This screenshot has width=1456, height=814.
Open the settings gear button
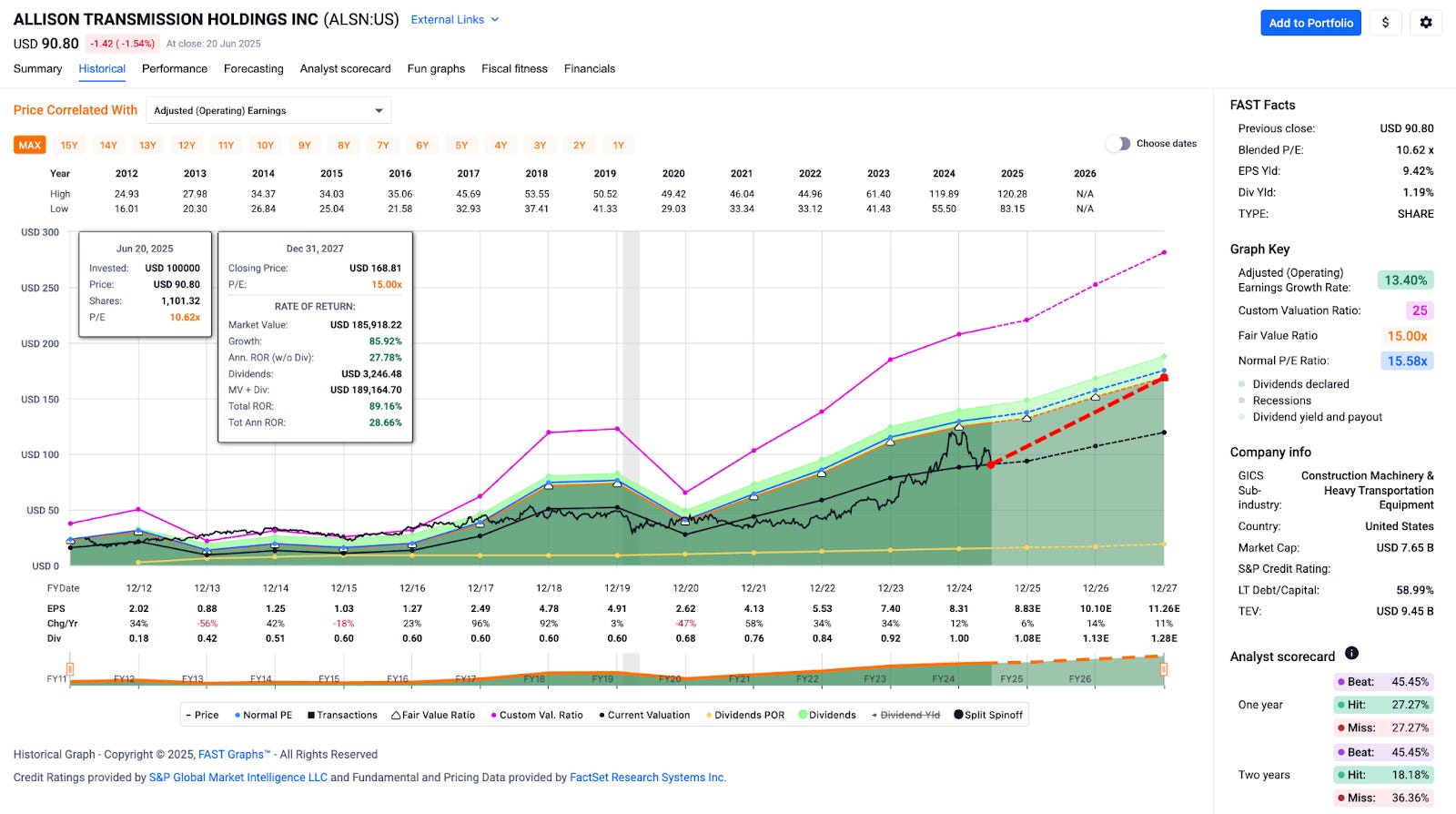pyautogui.click(x=1426, y=23)
